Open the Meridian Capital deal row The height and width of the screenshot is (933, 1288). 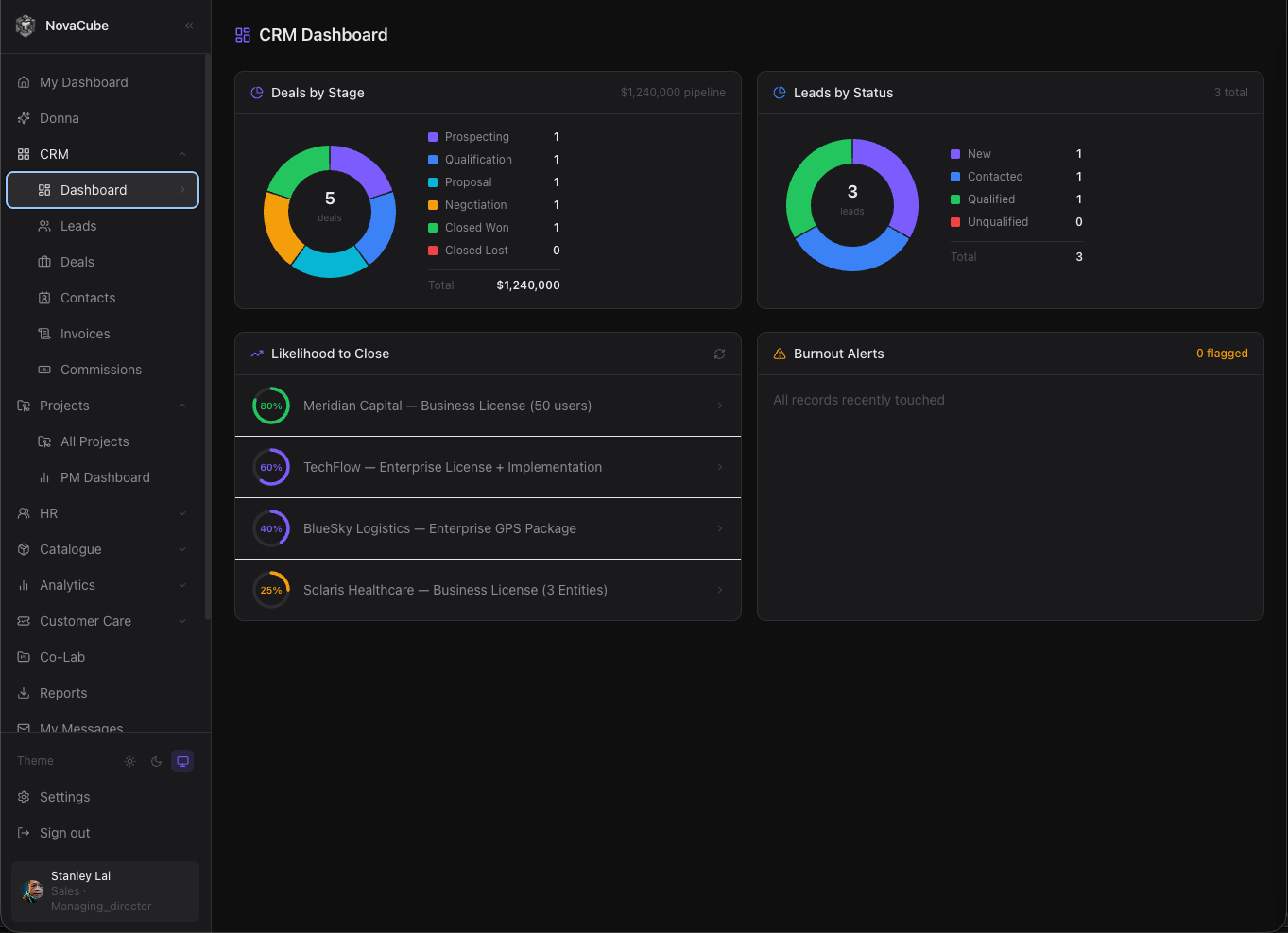click(x=488, y=406)
